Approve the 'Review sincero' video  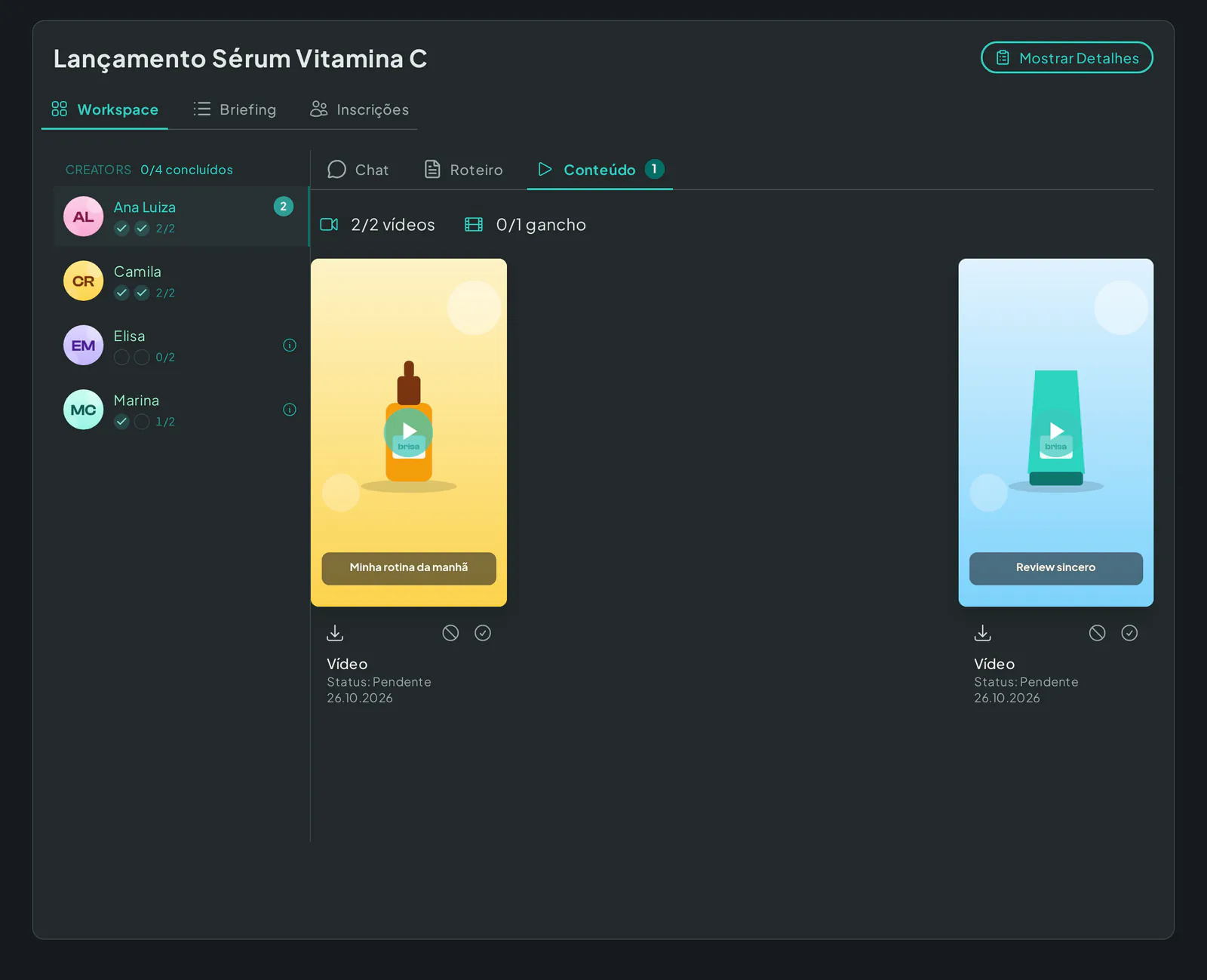(x=1129, y=633)
